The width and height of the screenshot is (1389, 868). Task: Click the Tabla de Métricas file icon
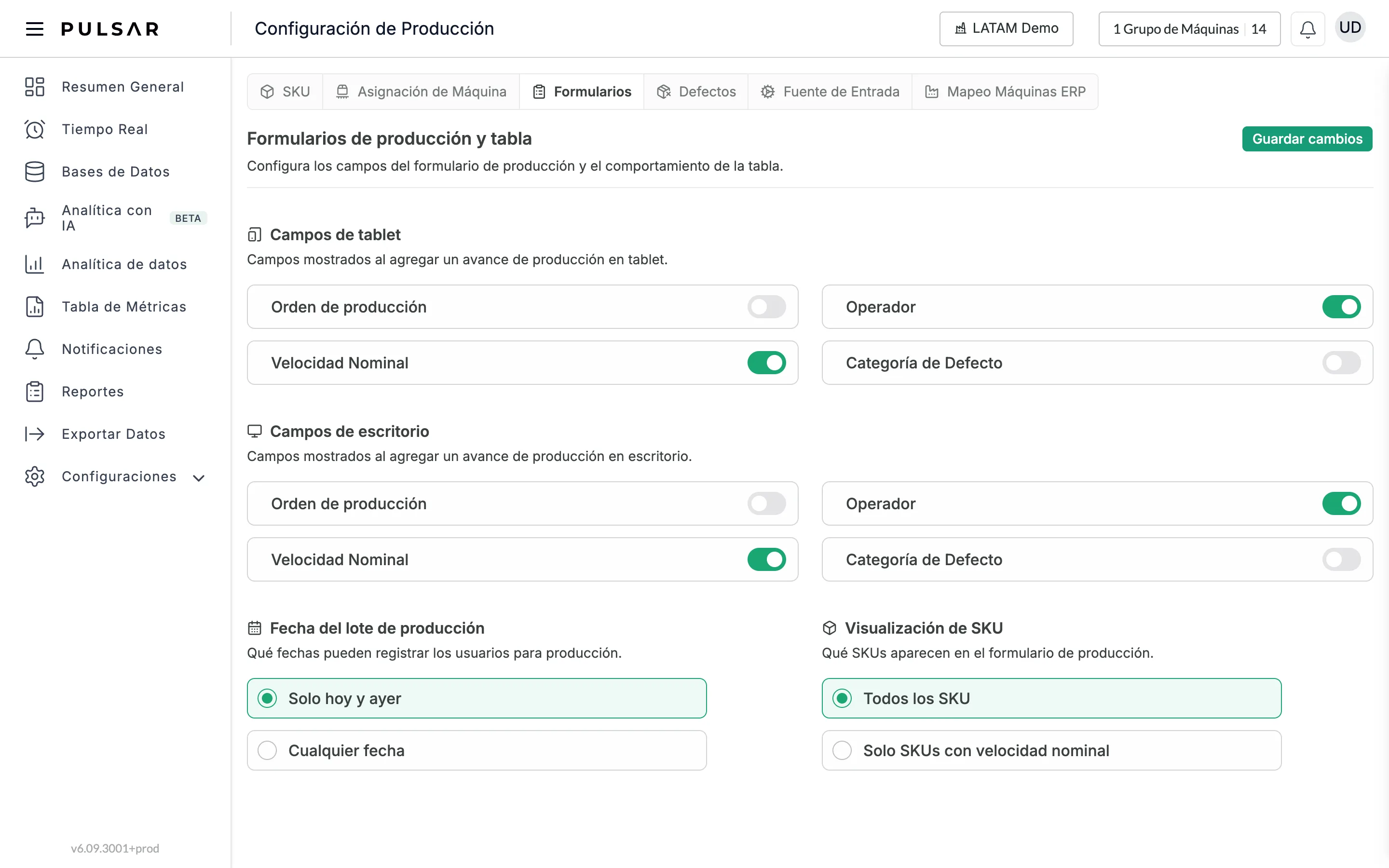[34, 307]
